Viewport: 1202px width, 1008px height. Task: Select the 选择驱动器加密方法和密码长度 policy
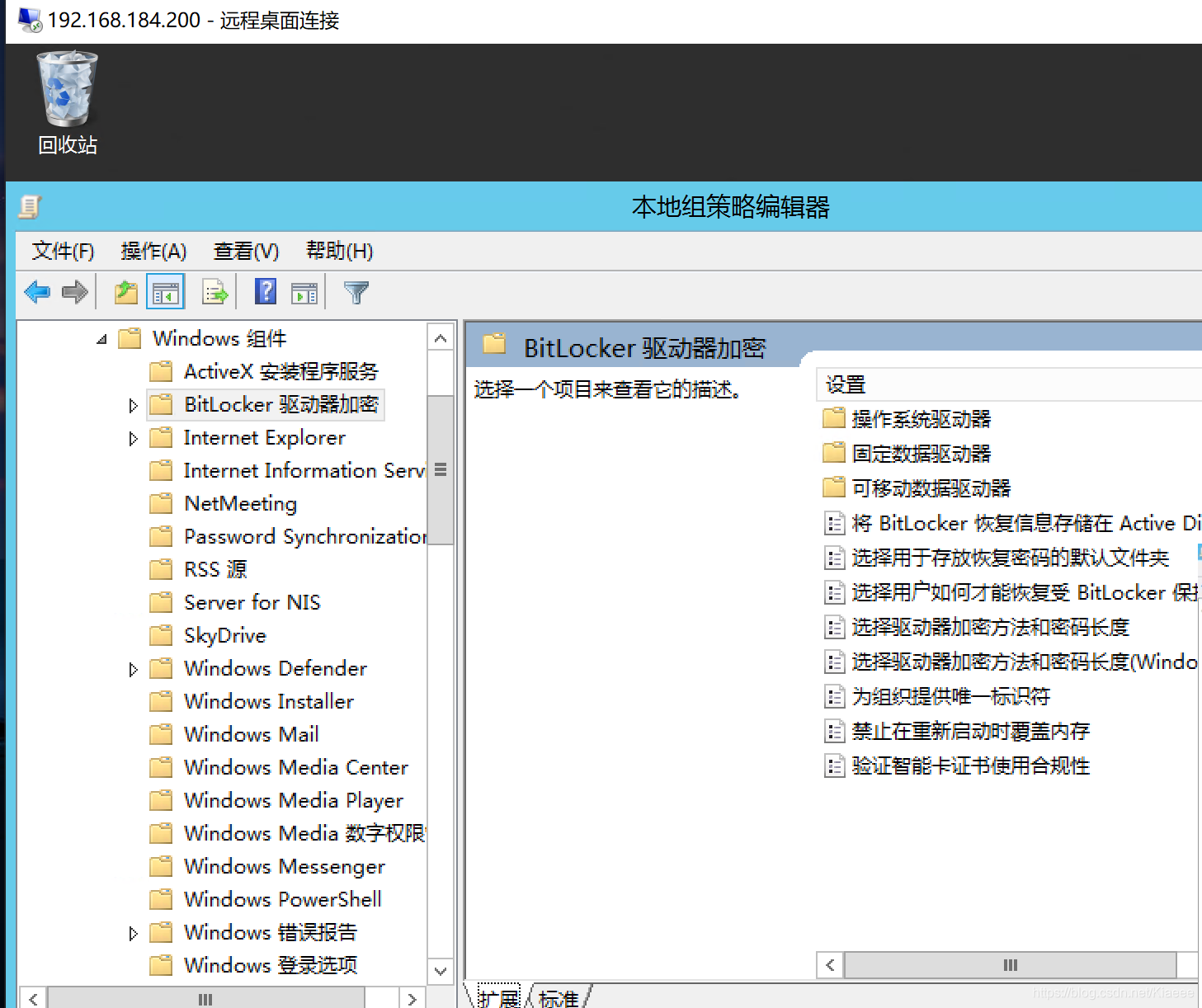click(x=990, y=627)
